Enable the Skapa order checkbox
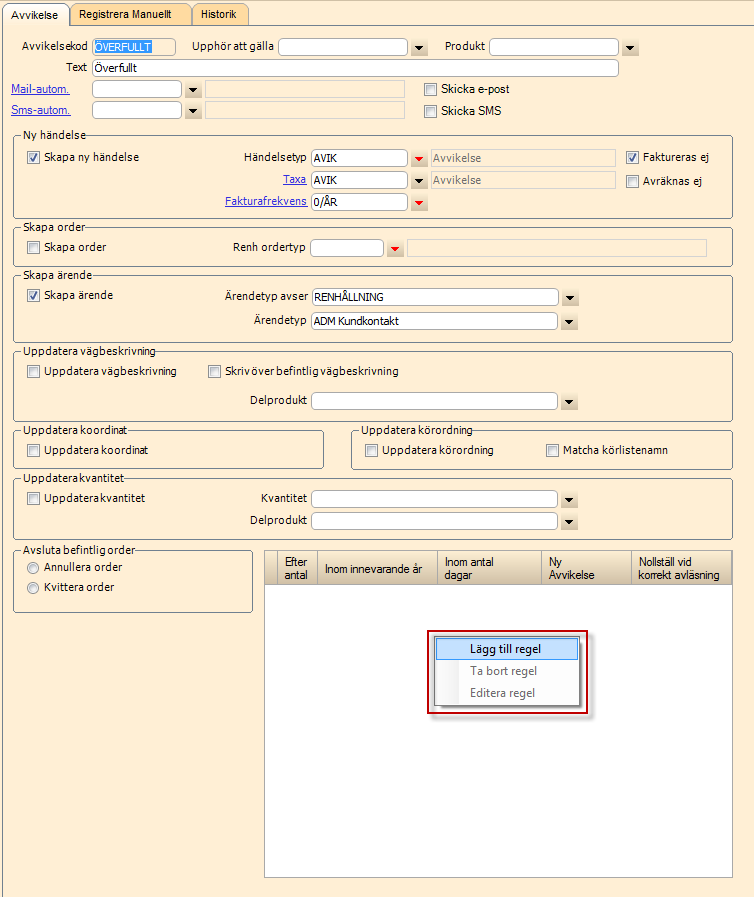This screenshot has width=754, height=897. tap(33, 247)
